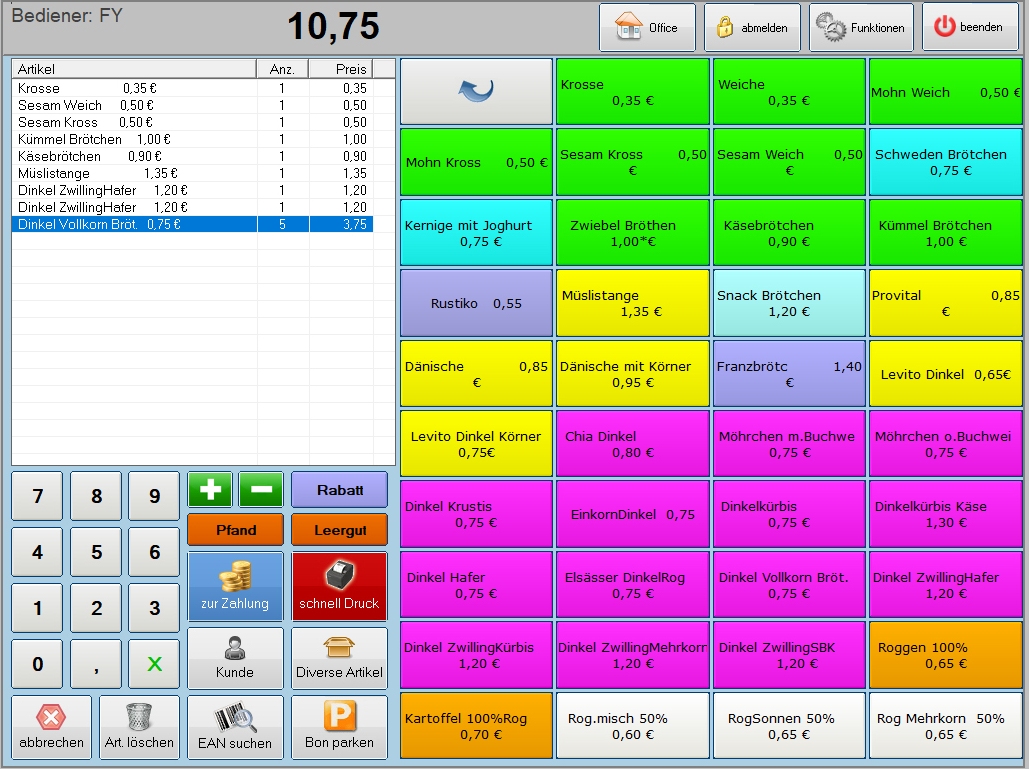Screen dimensions: 1029x769
Task: Add Zwiebel Bröthen 1,00 article
Action: click(x=633, y=232)
